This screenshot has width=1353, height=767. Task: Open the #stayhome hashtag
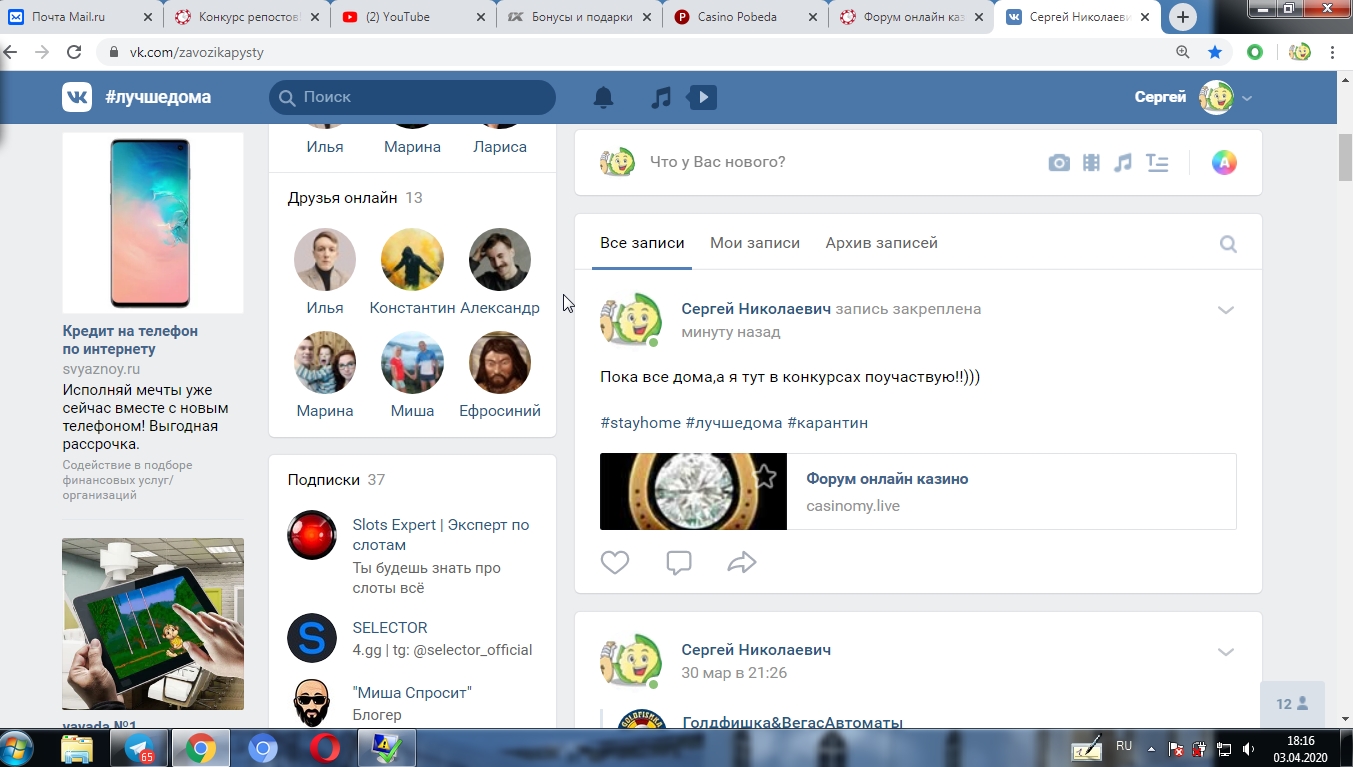coord(640,423)
